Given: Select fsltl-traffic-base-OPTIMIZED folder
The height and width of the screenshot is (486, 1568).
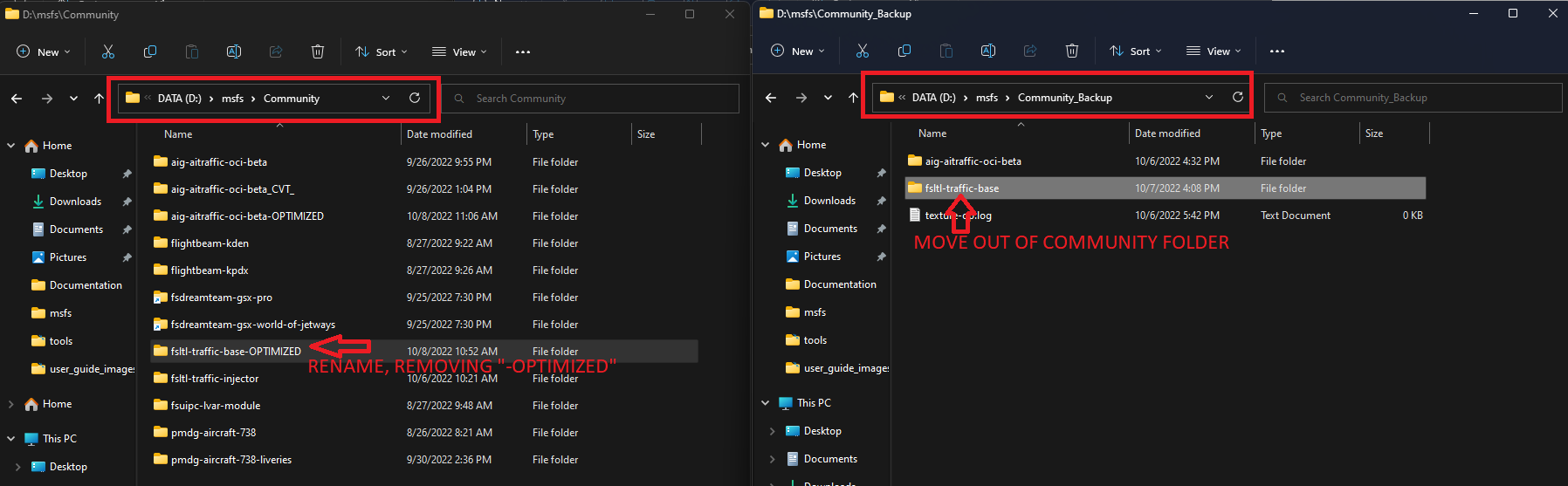Looking at the screenshot, I should (424, 352).
